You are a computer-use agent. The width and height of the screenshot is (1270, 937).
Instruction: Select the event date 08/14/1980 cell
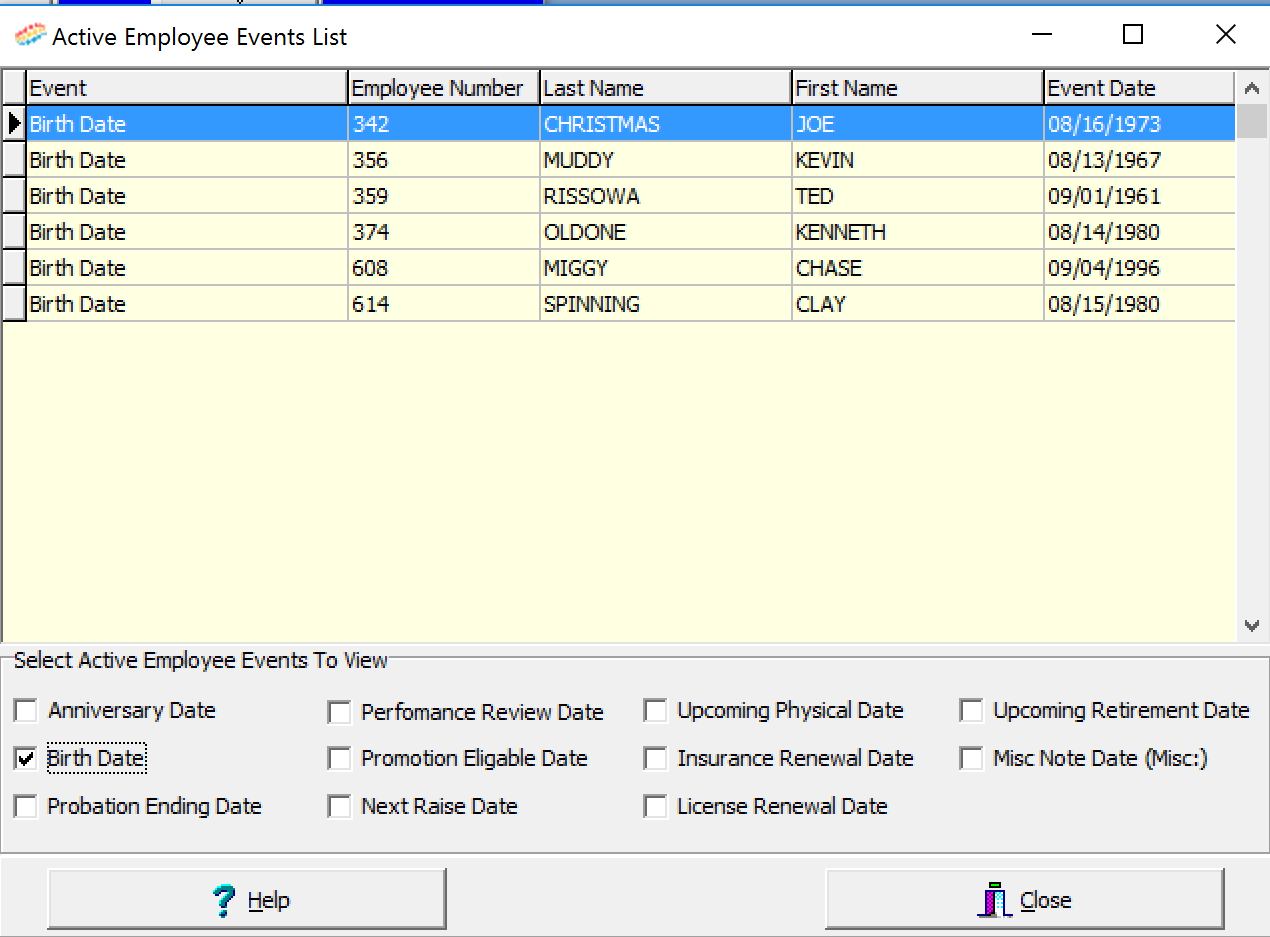click(1140, 232)
